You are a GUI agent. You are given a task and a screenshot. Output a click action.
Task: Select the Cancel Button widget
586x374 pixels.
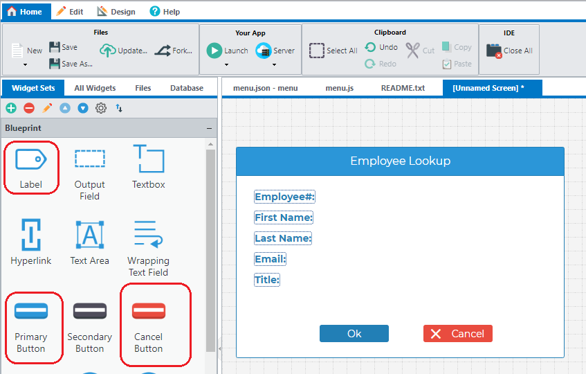tap(148, 328)
